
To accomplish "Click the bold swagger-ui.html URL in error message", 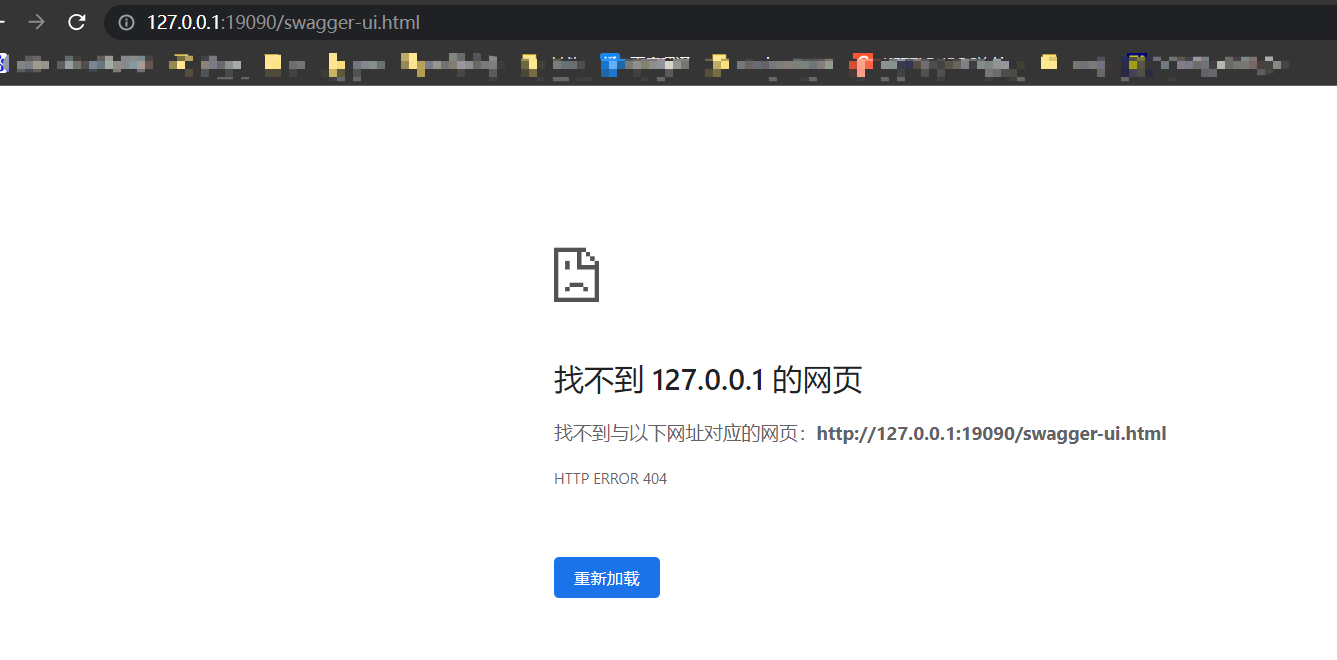I will (990, 434).
